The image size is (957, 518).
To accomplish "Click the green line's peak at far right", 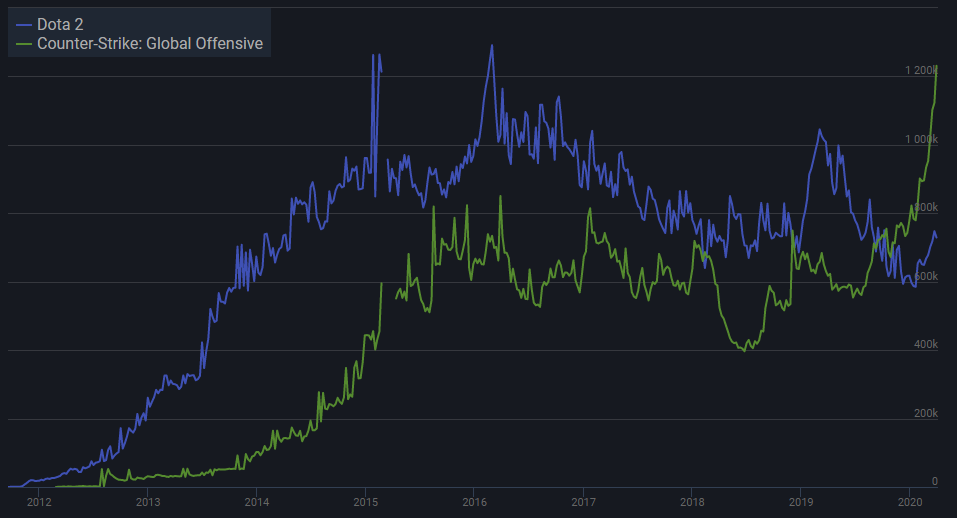I will click(936, 67).
